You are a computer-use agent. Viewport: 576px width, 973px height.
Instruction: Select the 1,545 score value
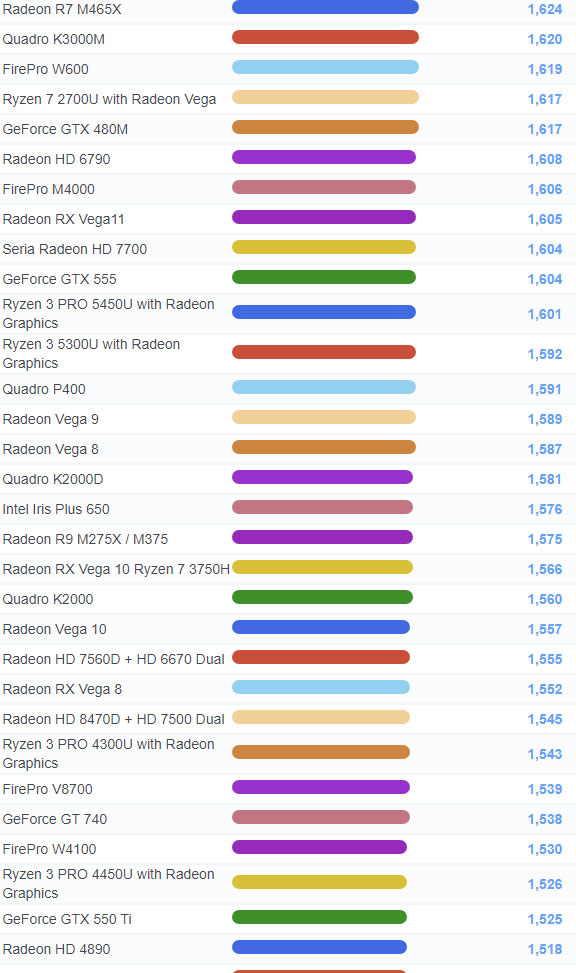click(x=545, y=719)
